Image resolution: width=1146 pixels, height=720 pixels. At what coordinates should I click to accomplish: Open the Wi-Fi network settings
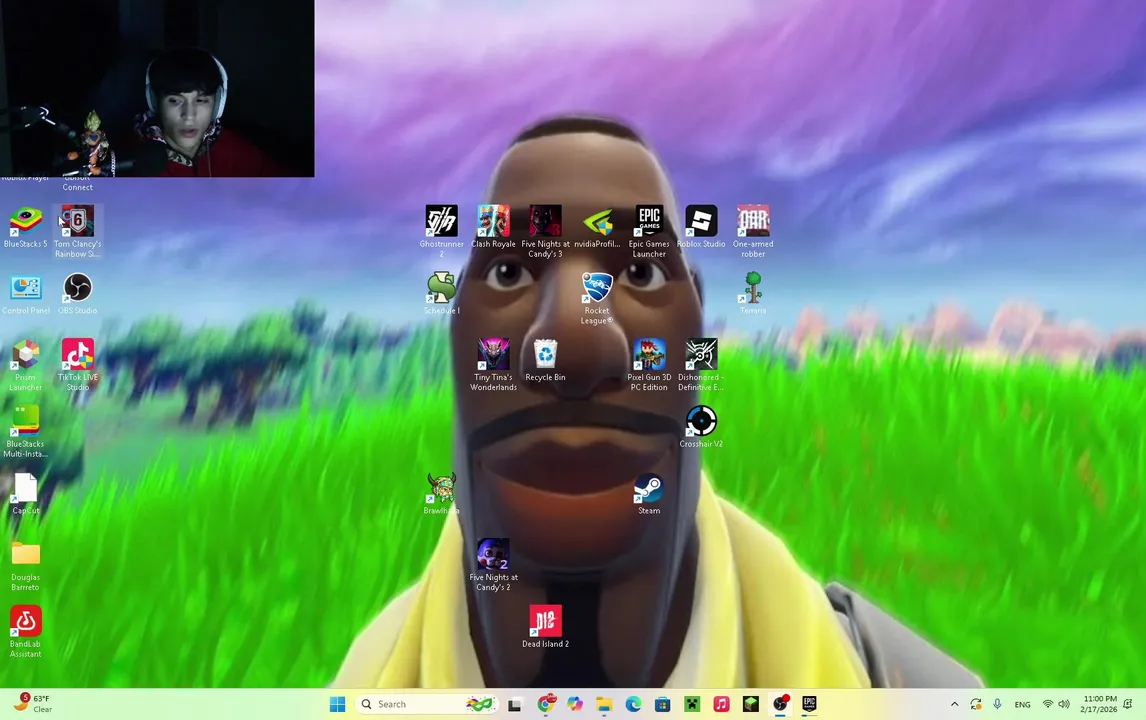tap(1048, 704)
